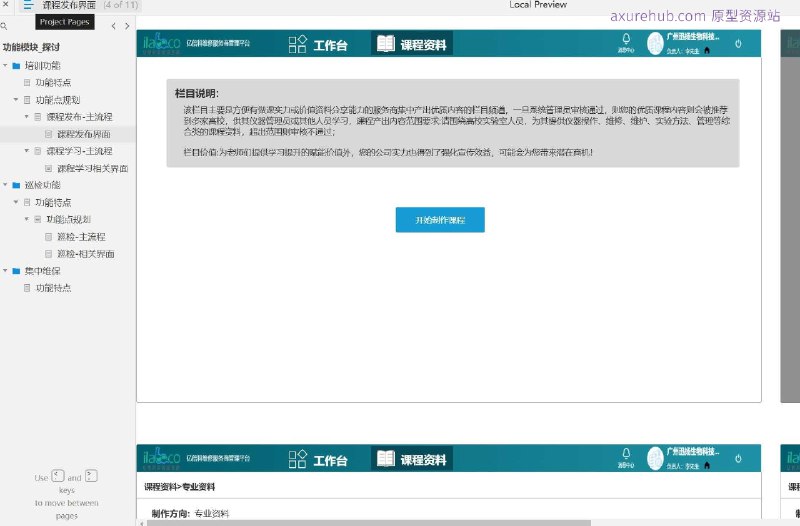The image size is (800, 526).
Task: Click the user avatar in top header
Action: 655,44
